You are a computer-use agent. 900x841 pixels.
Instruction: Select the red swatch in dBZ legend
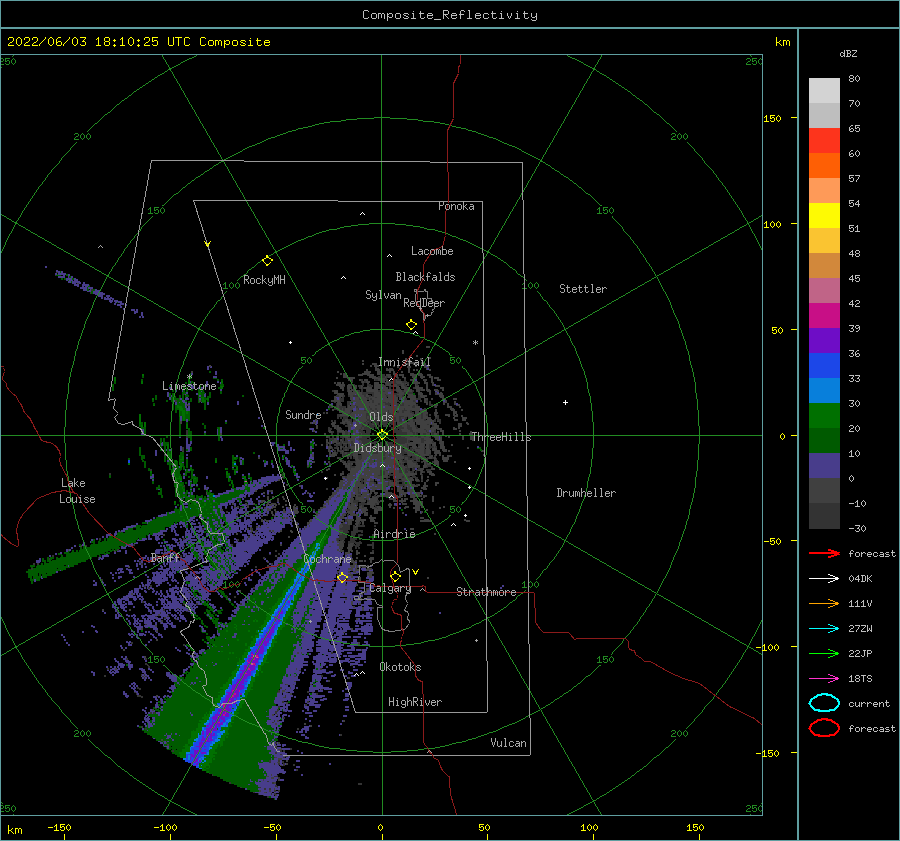pyautogui.click(x=824, y=141)
